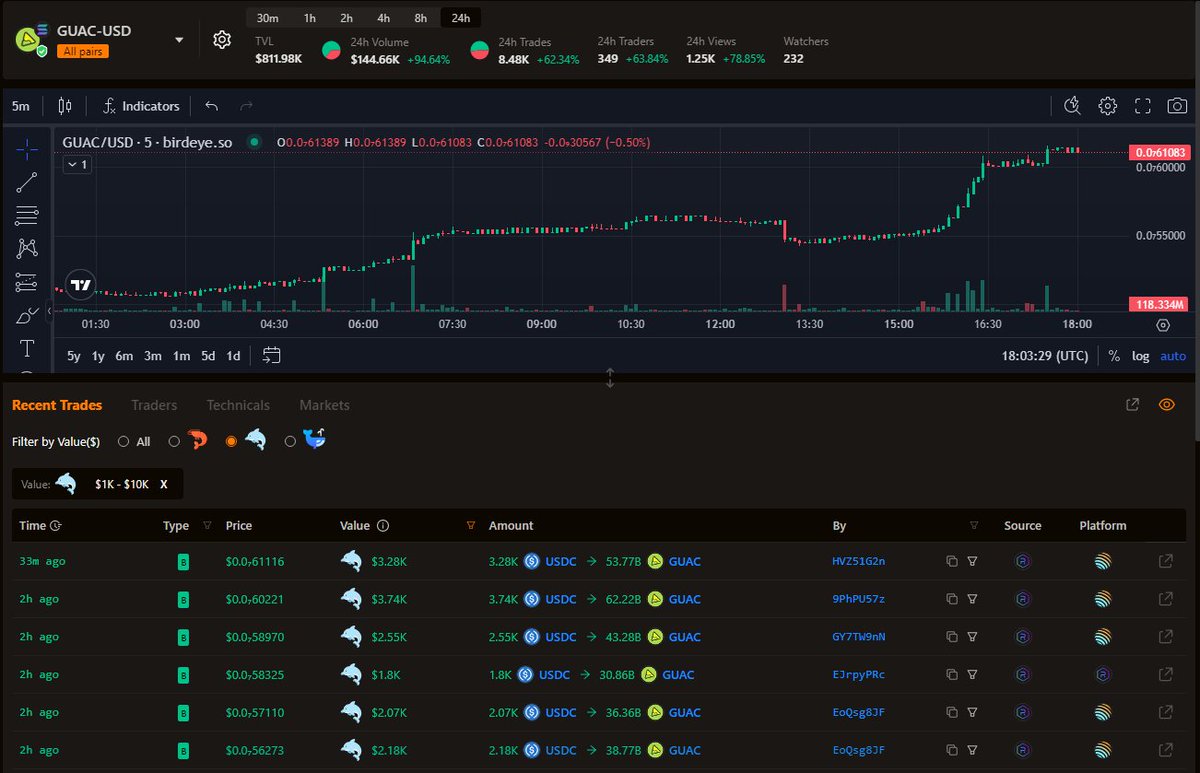Redo the chart action
This screenshot has width=1200, height=773.
click(246, 106)
